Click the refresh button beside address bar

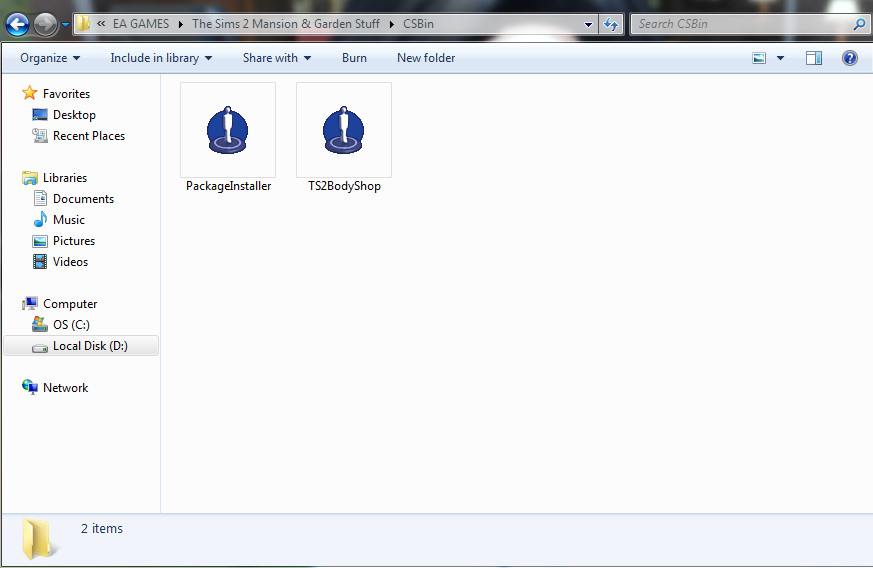pos(611,24)
